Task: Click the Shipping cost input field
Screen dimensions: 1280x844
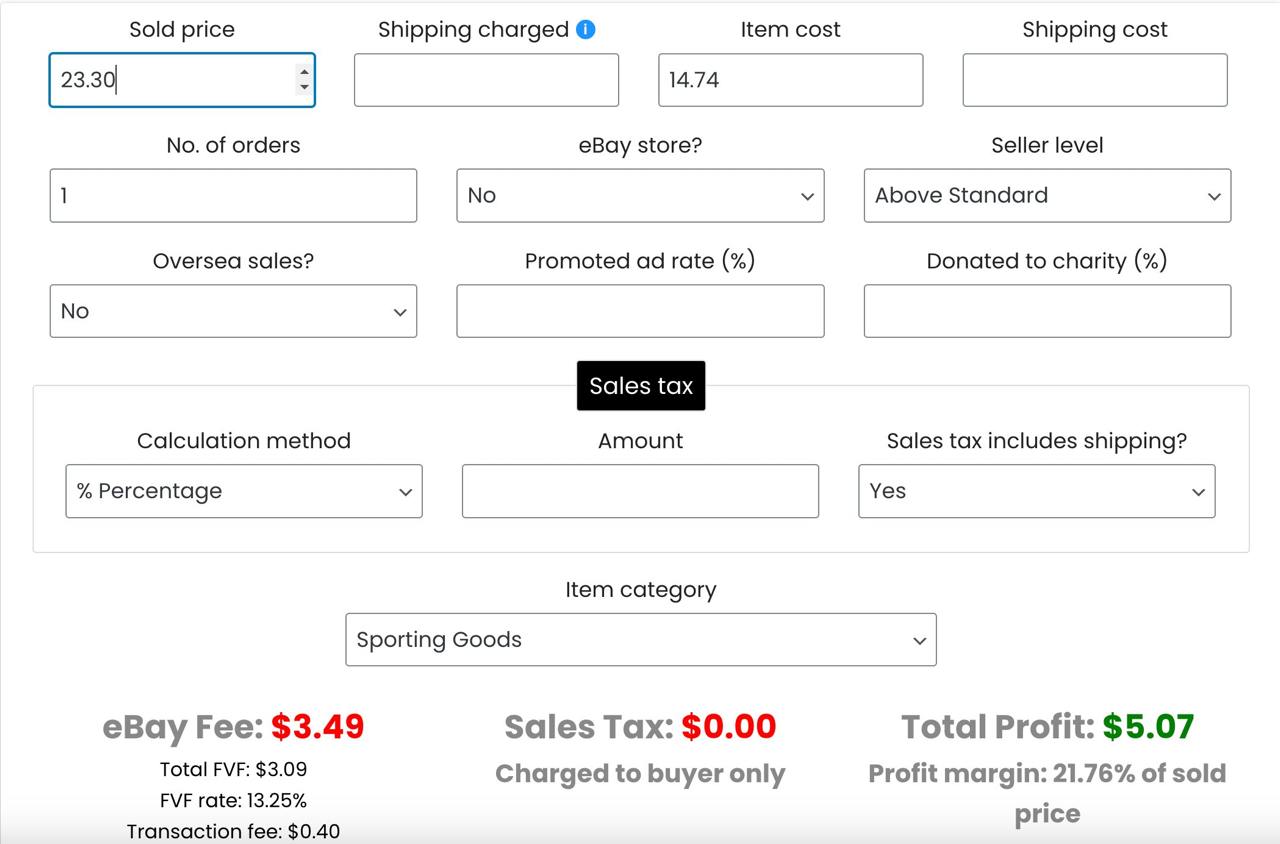Action: tap(1095, 80)
